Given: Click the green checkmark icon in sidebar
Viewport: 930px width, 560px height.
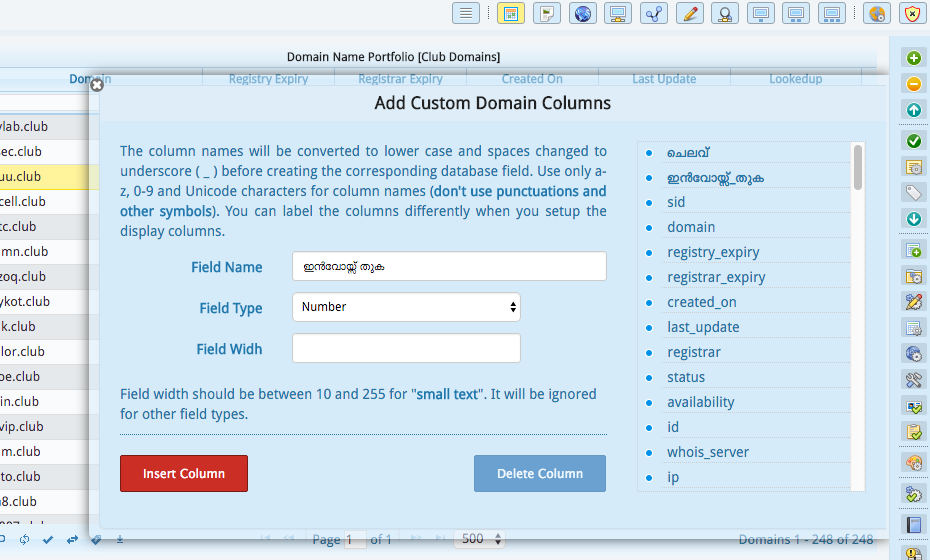Looking at the screenshot, I should click(x=913, y=141).
